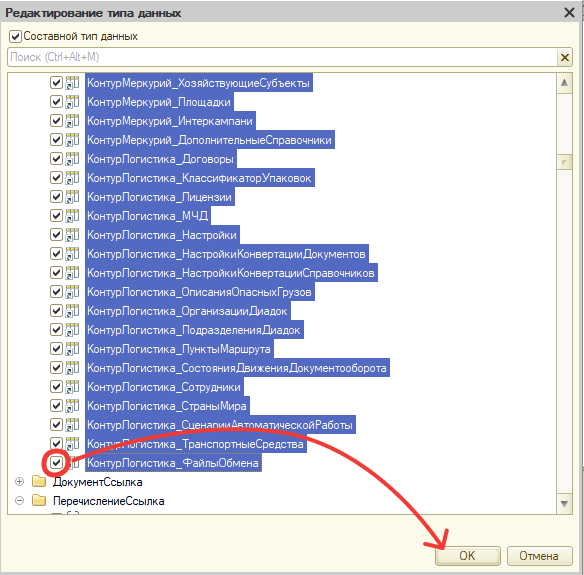Image resolution: width=584 pixels, height=575 pixels.
Task: Click catalog icon beside КонтурЛогистика_Сотрудники
Action: click(73, 387)
